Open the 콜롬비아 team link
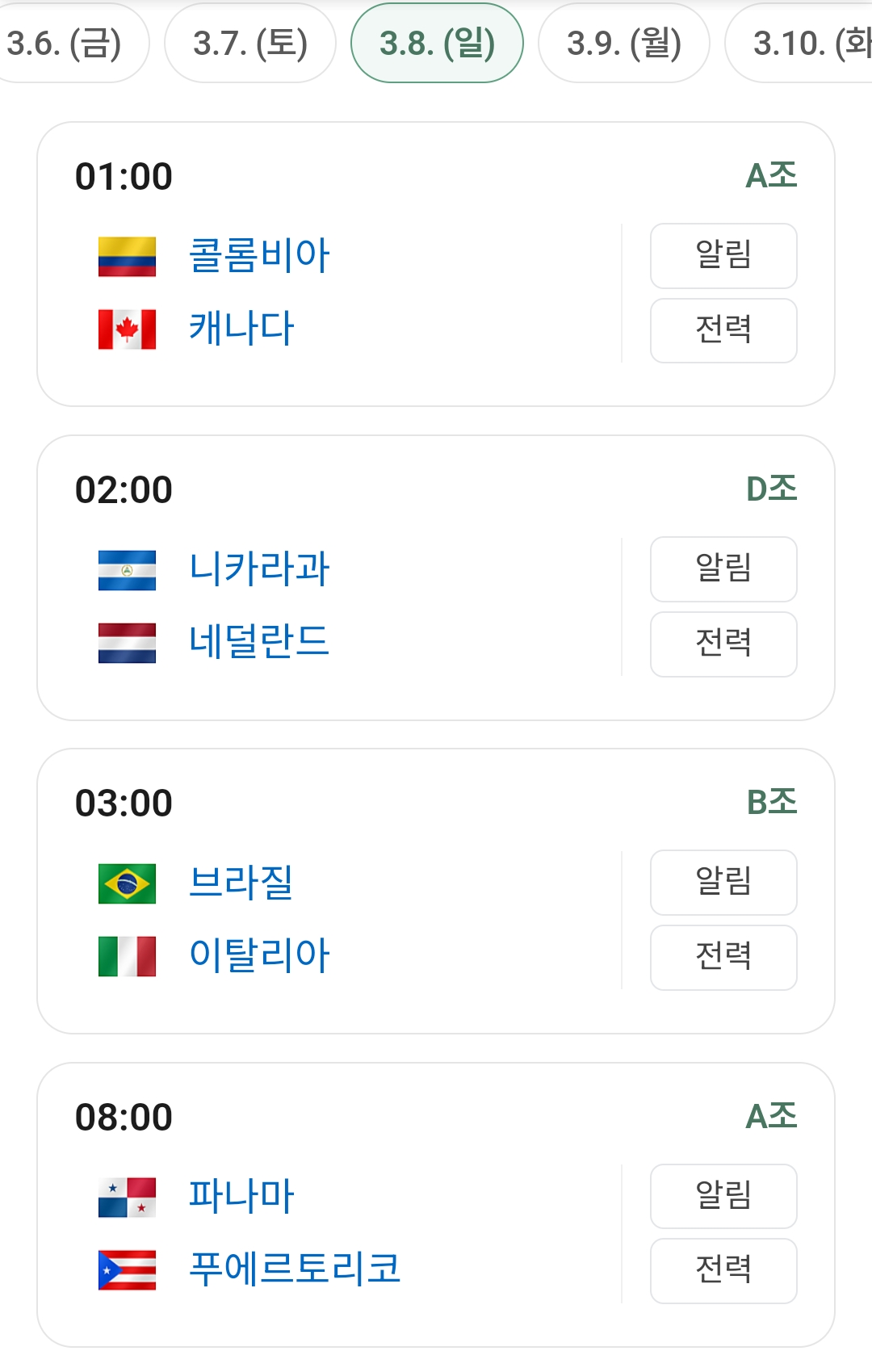This screenshot has width=872, height=1372. [259, 255]
